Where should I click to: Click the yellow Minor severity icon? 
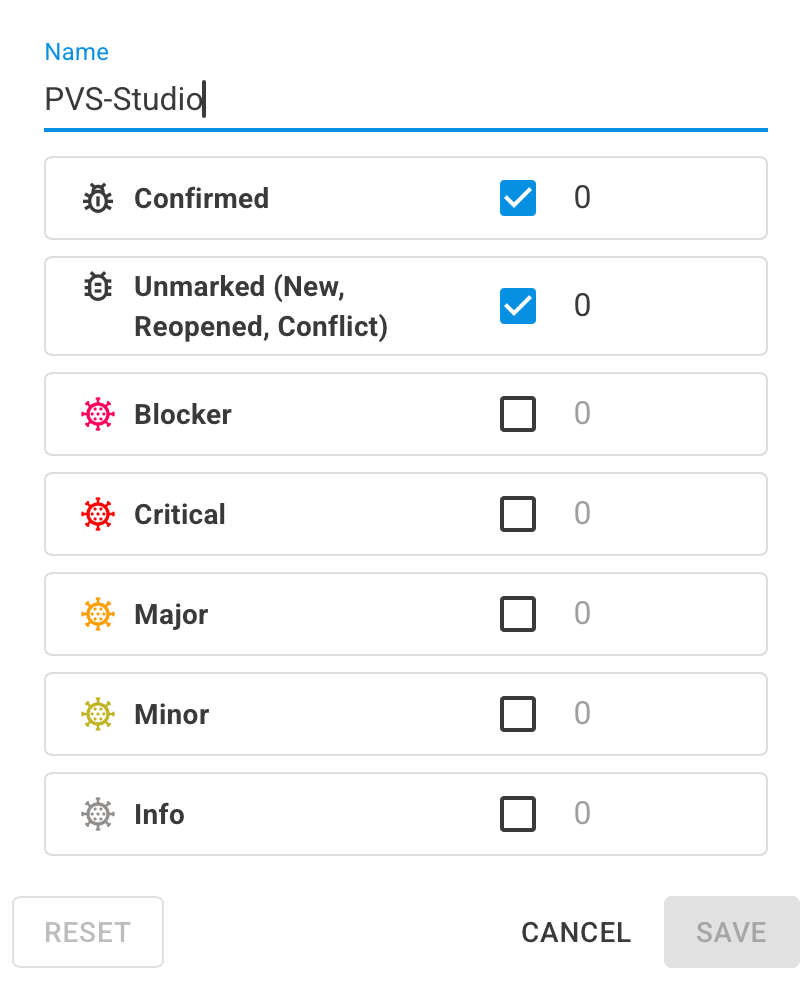(98, 714)
